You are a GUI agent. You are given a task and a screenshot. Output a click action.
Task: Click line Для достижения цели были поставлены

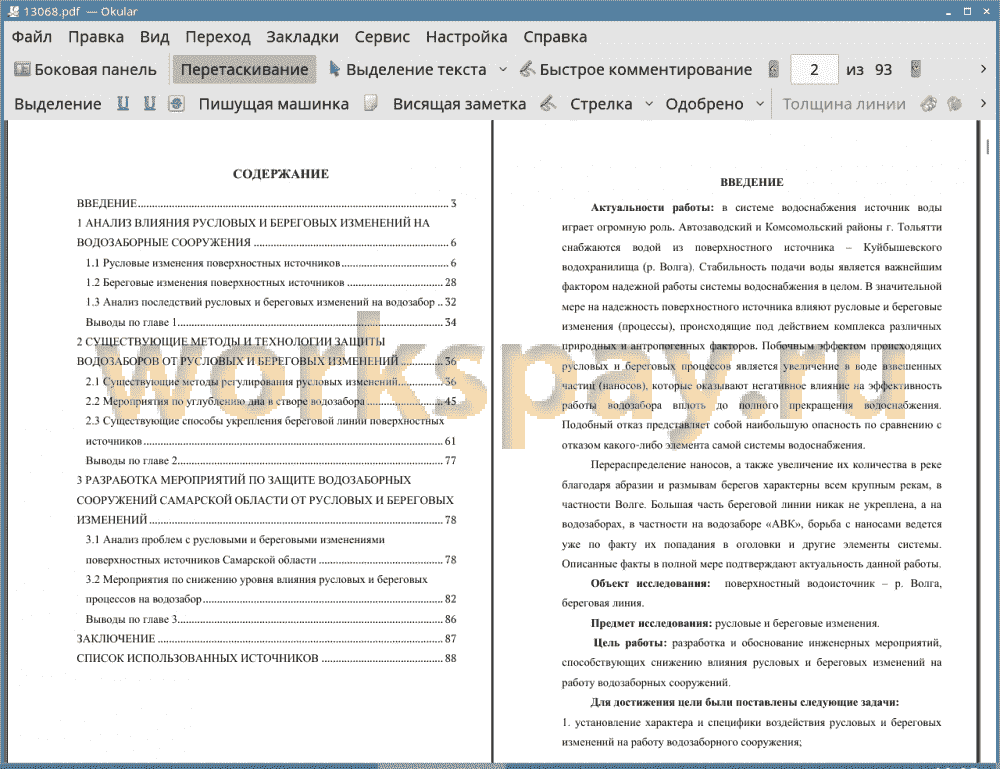coord(745,702)
